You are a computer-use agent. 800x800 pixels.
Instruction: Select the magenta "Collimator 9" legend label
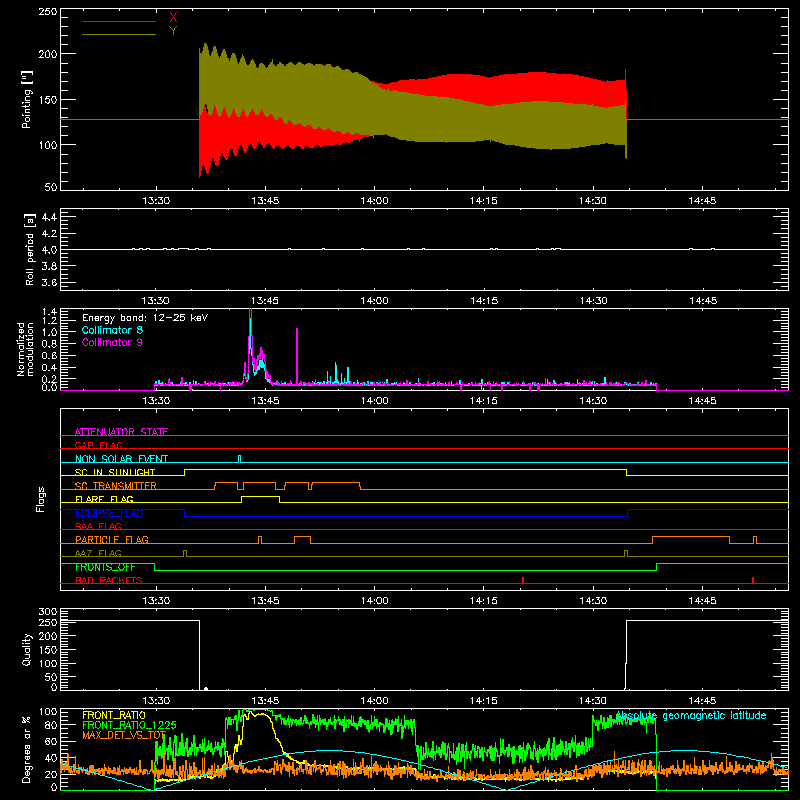pos(112,342)
